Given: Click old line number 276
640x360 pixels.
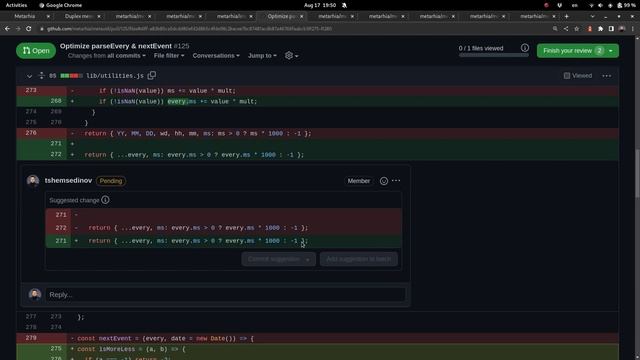Looking at the screenshot, I should [31, 133].
